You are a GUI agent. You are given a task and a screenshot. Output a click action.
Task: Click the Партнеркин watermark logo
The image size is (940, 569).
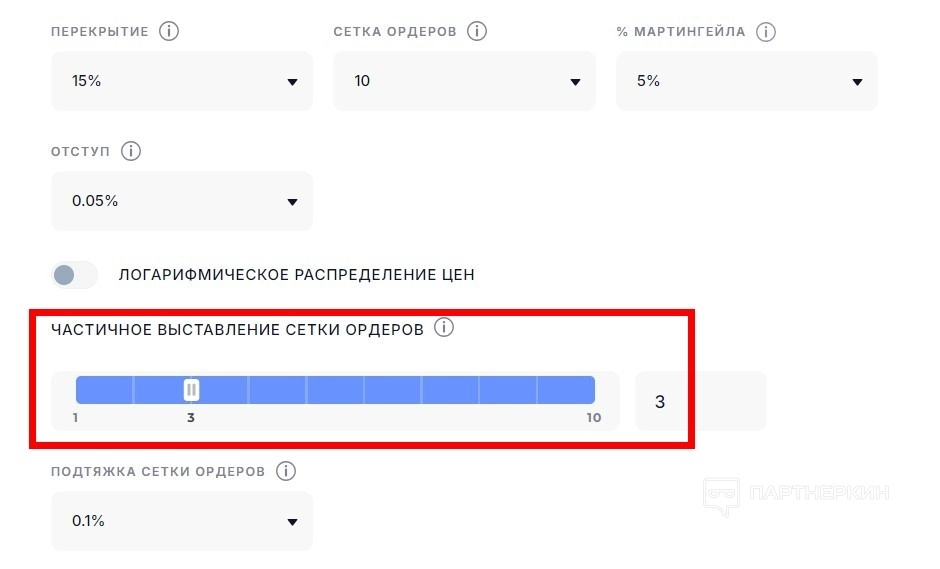(x=796, y=494)
